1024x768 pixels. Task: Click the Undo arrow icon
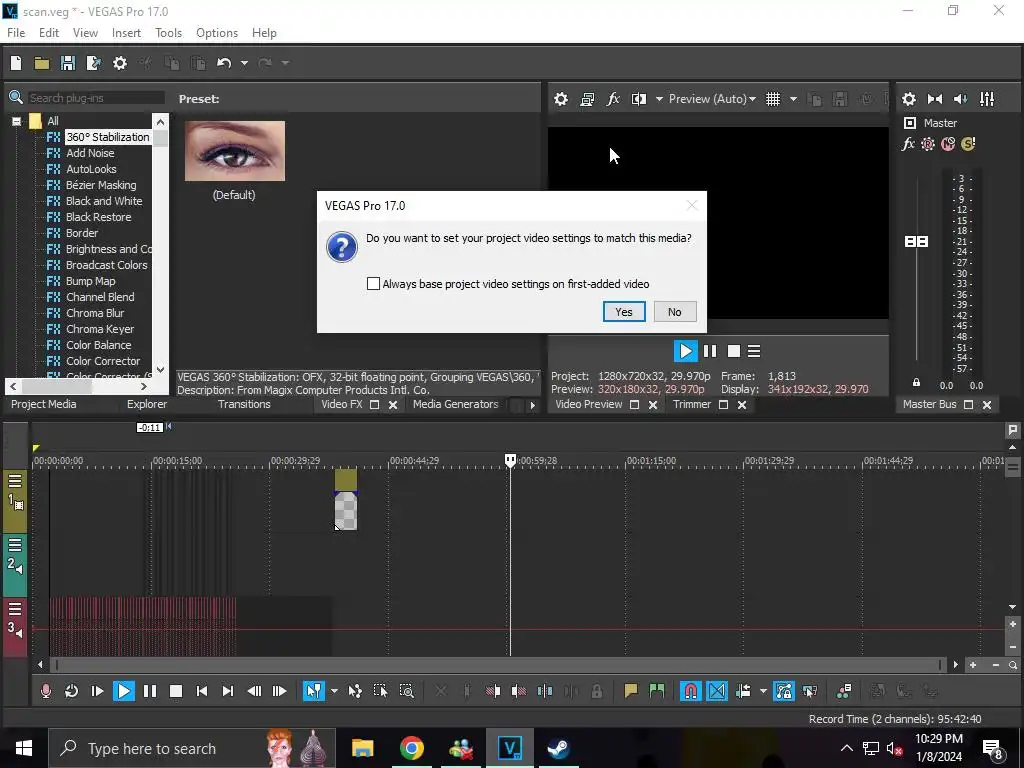tap(224, 63)
